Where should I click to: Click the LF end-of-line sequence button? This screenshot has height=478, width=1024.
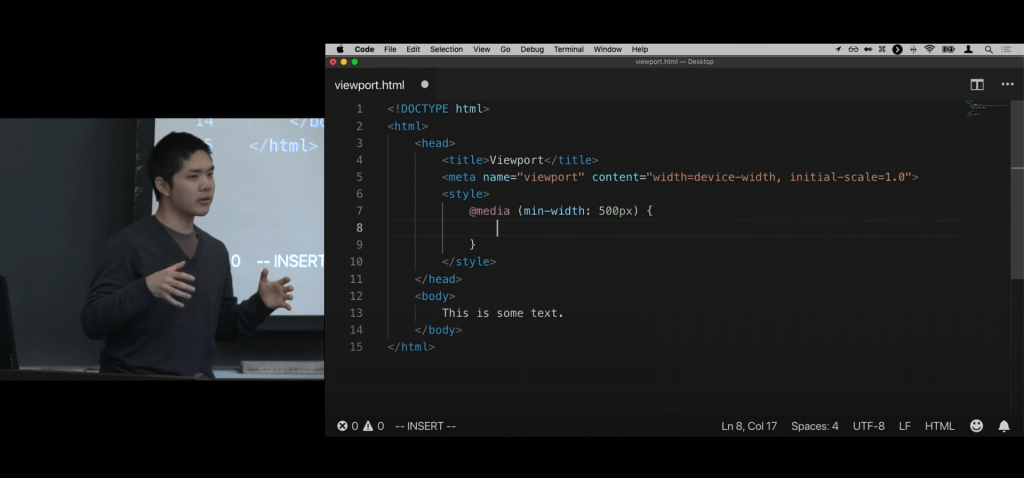(x=904, y=426)
